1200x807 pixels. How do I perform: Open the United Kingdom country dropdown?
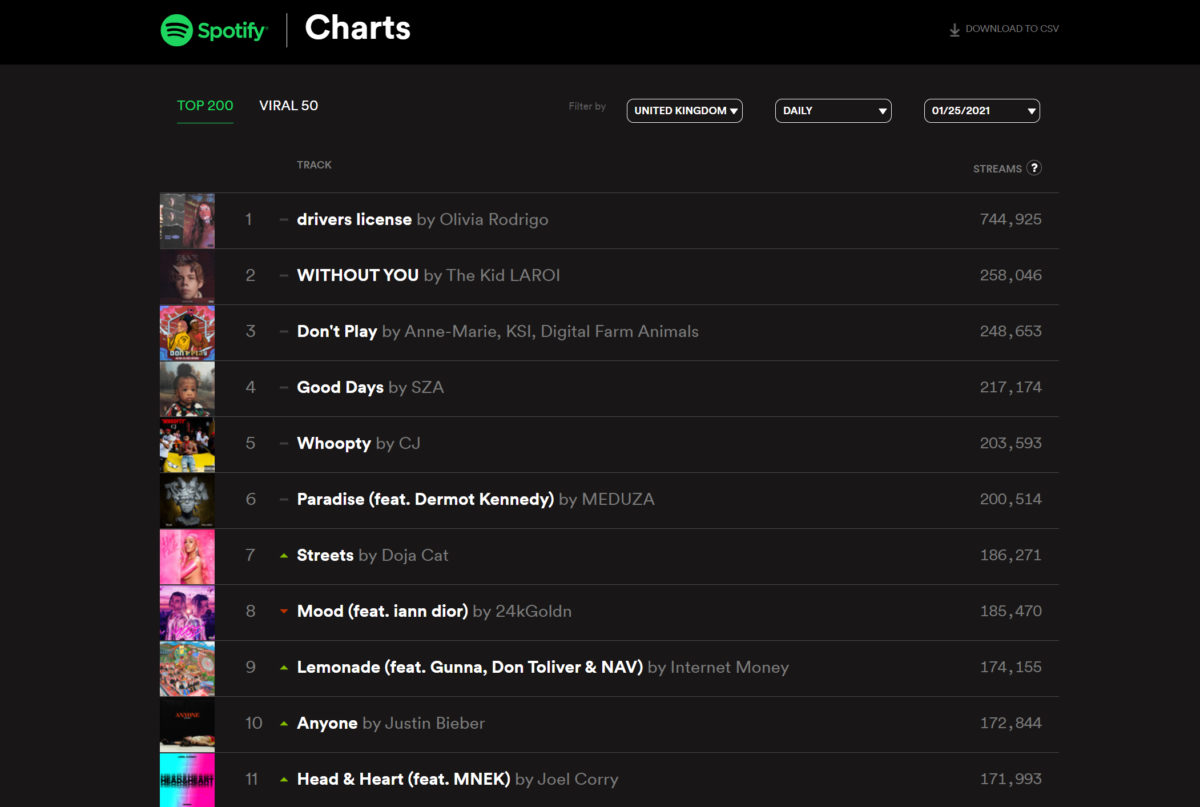685,111
